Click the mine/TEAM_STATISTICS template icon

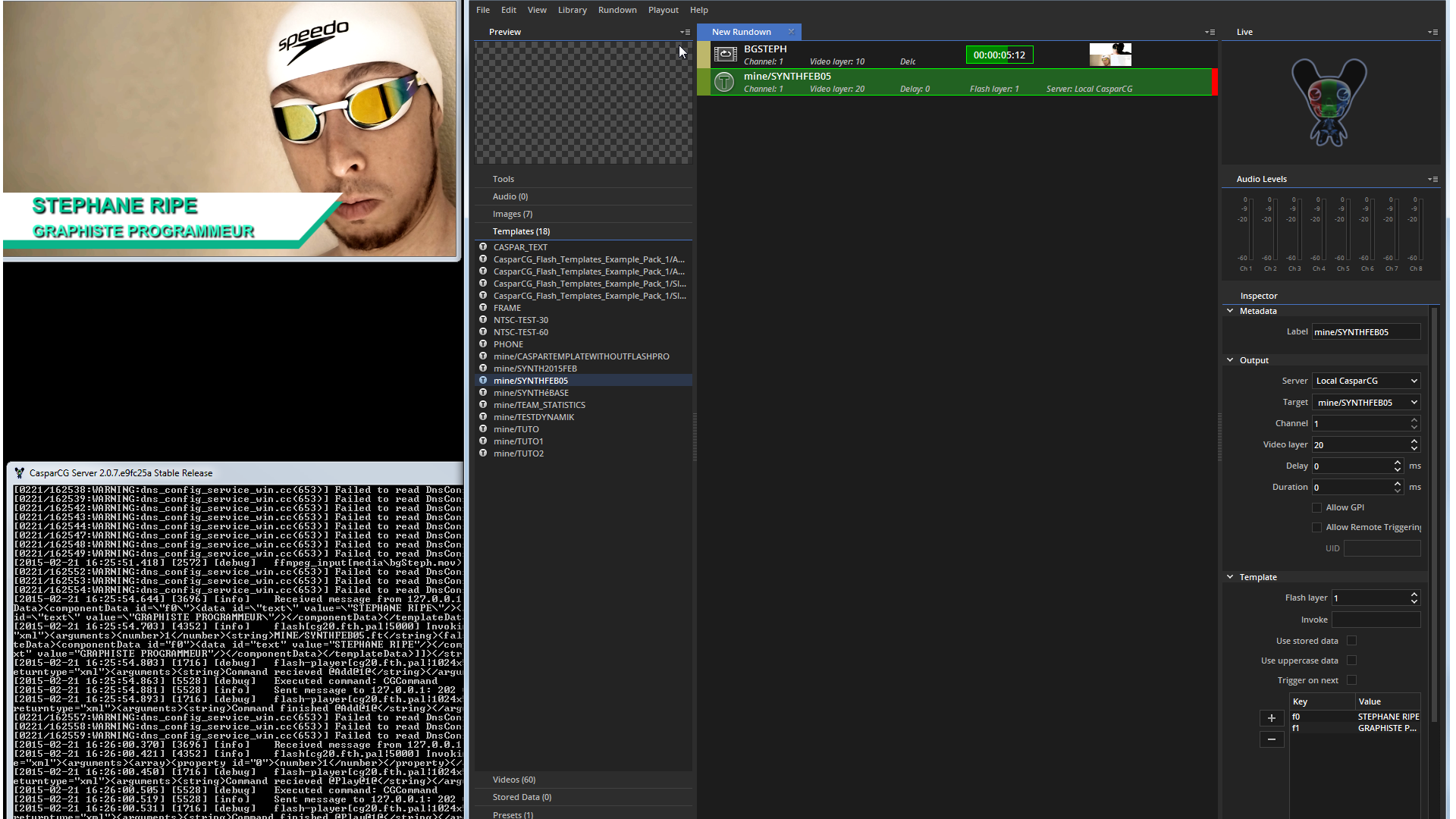click(x=483, y=404)
